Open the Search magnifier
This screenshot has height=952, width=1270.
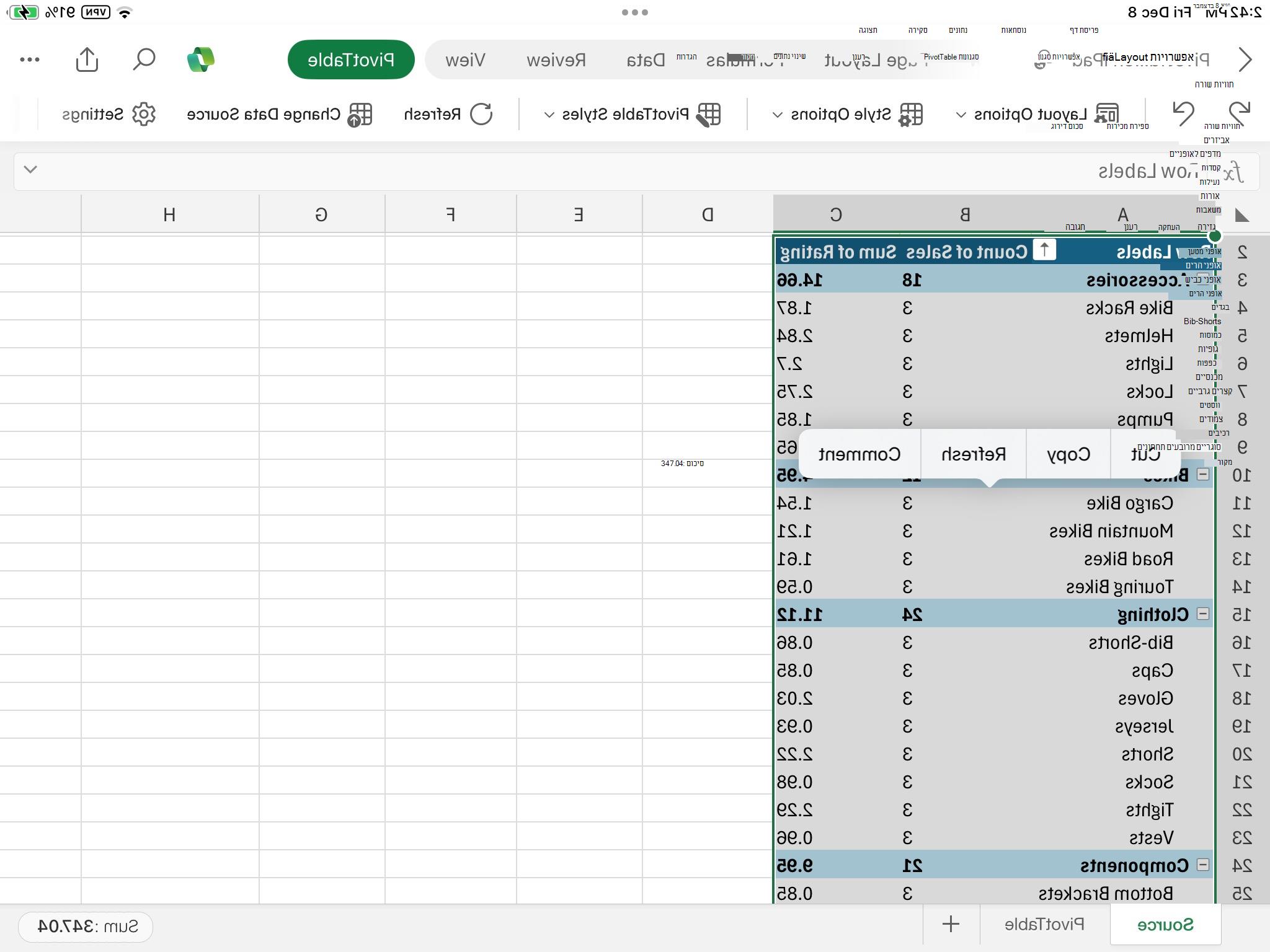pyautogui.click(x=144, y=59)
